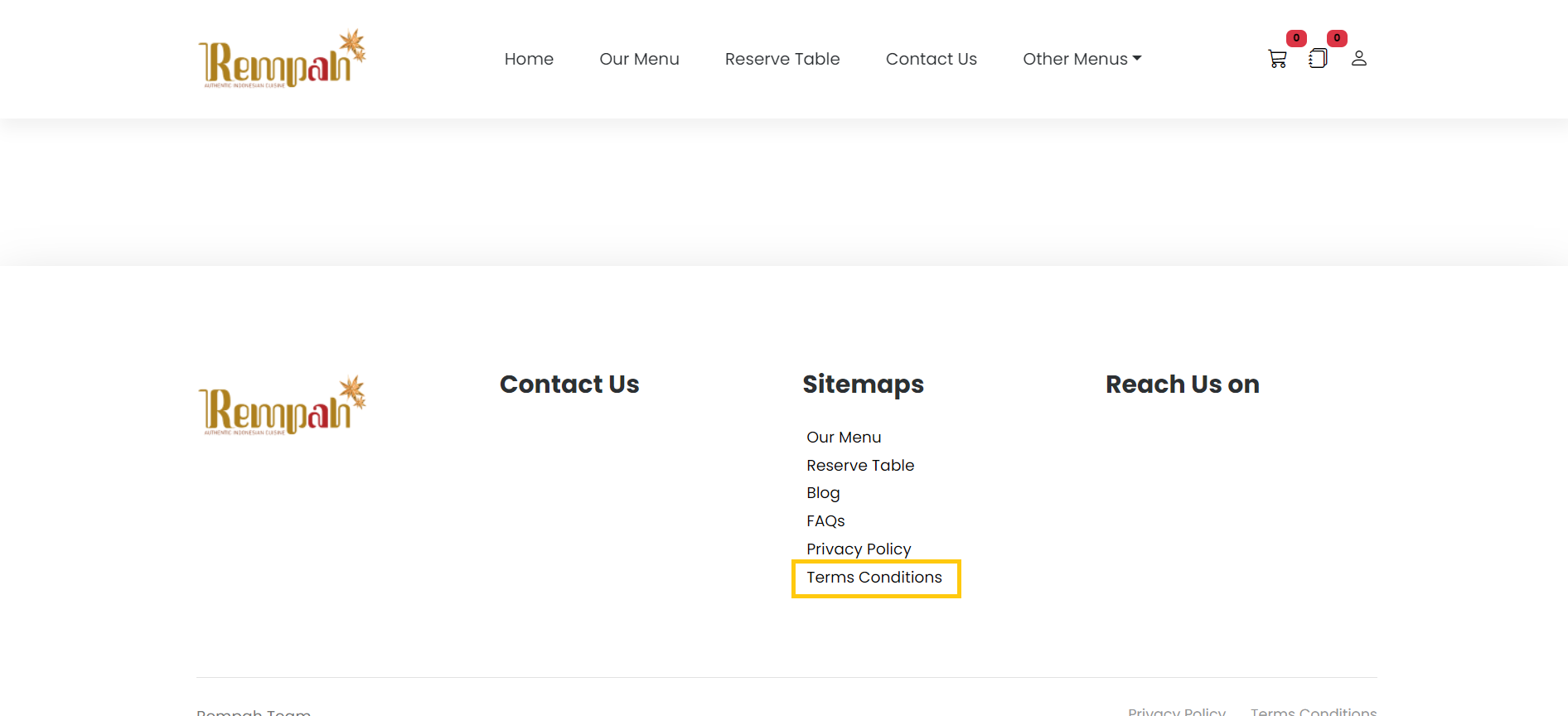Click the Rempah logo in the header
The width and height of the screenshot is (1568, 716).
(282, 59)
